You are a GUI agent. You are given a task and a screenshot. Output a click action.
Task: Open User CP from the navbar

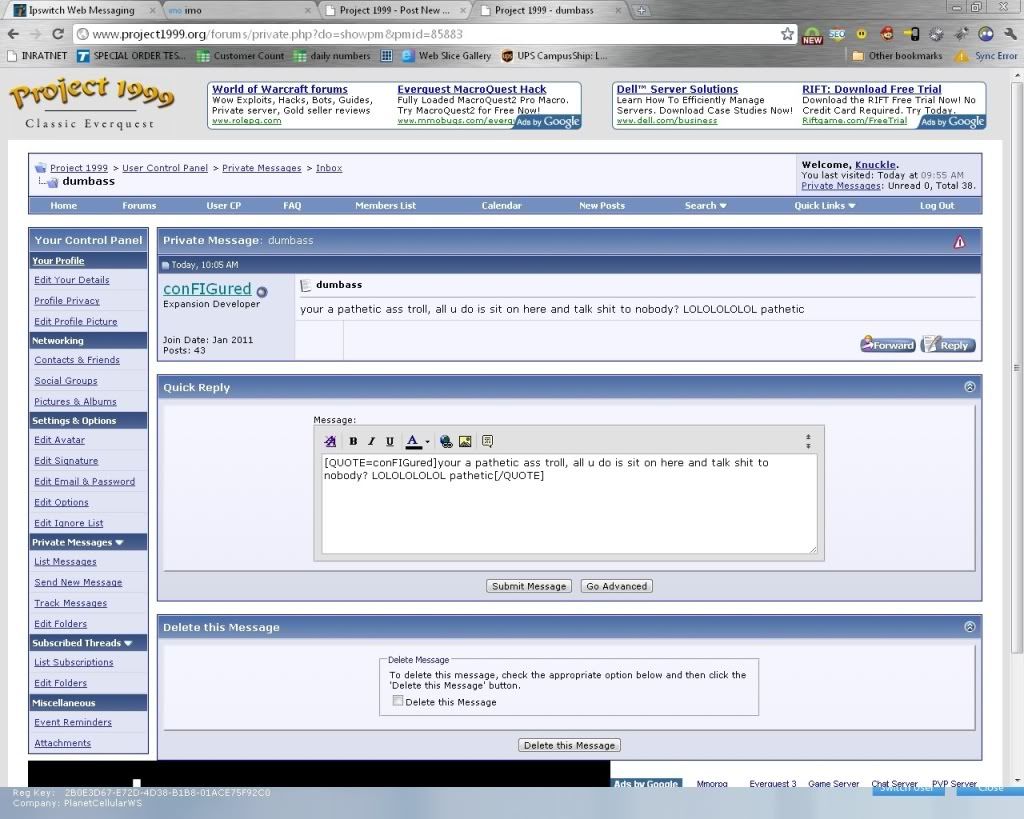223,206
